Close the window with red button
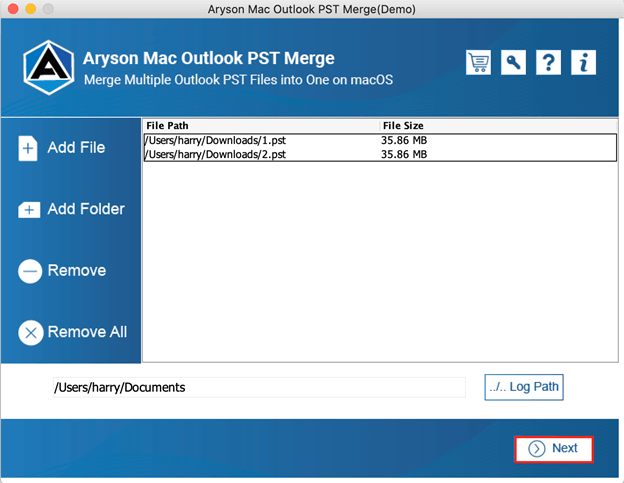This screenshot has width=624, height=483. (13, 9)
